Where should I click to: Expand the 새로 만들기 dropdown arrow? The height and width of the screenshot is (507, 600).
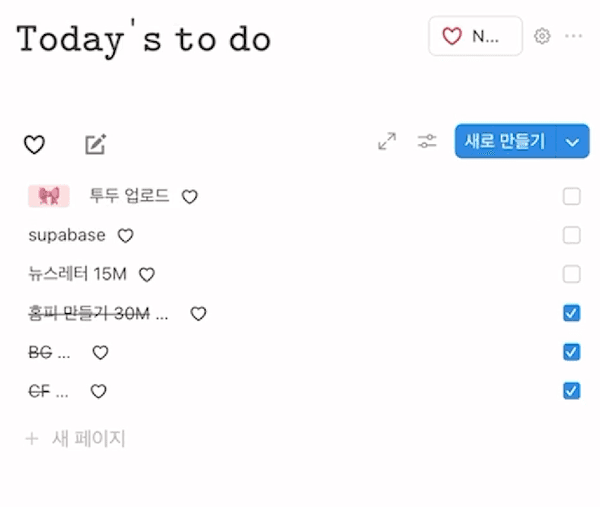click(572, 142)
